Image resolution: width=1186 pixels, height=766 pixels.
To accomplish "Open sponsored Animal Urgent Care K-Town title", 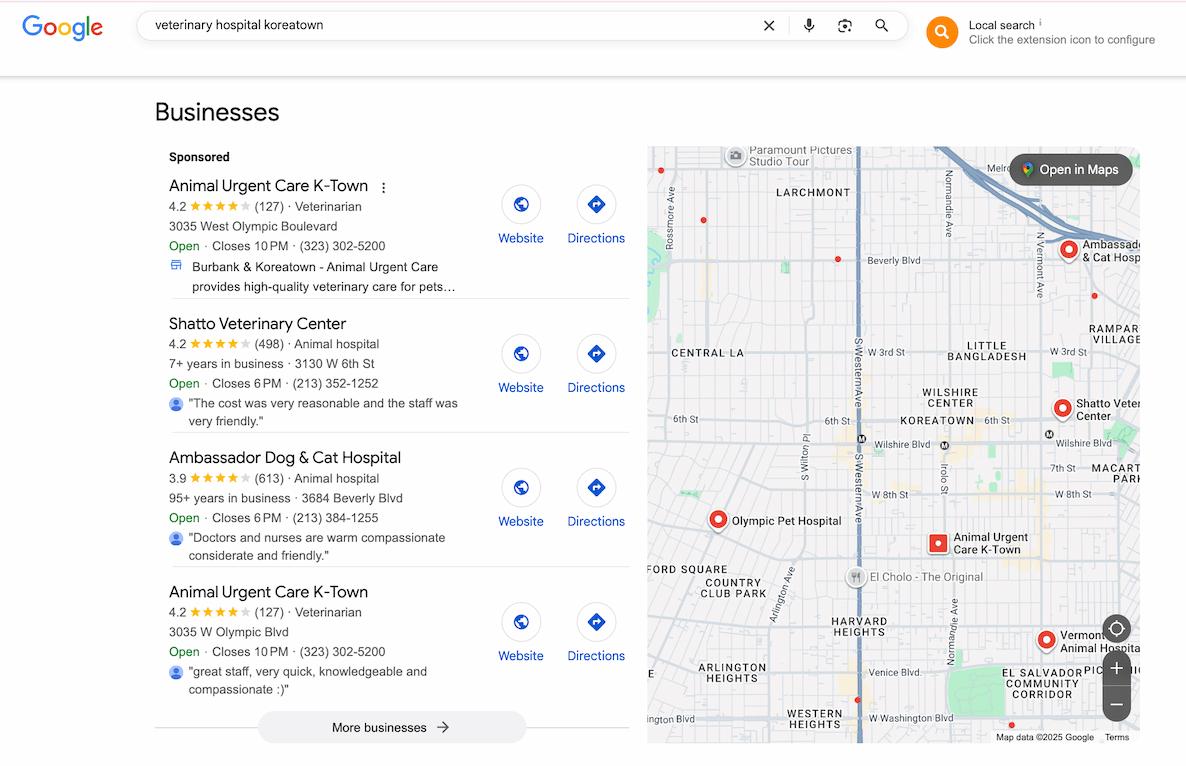I will 269,186.
